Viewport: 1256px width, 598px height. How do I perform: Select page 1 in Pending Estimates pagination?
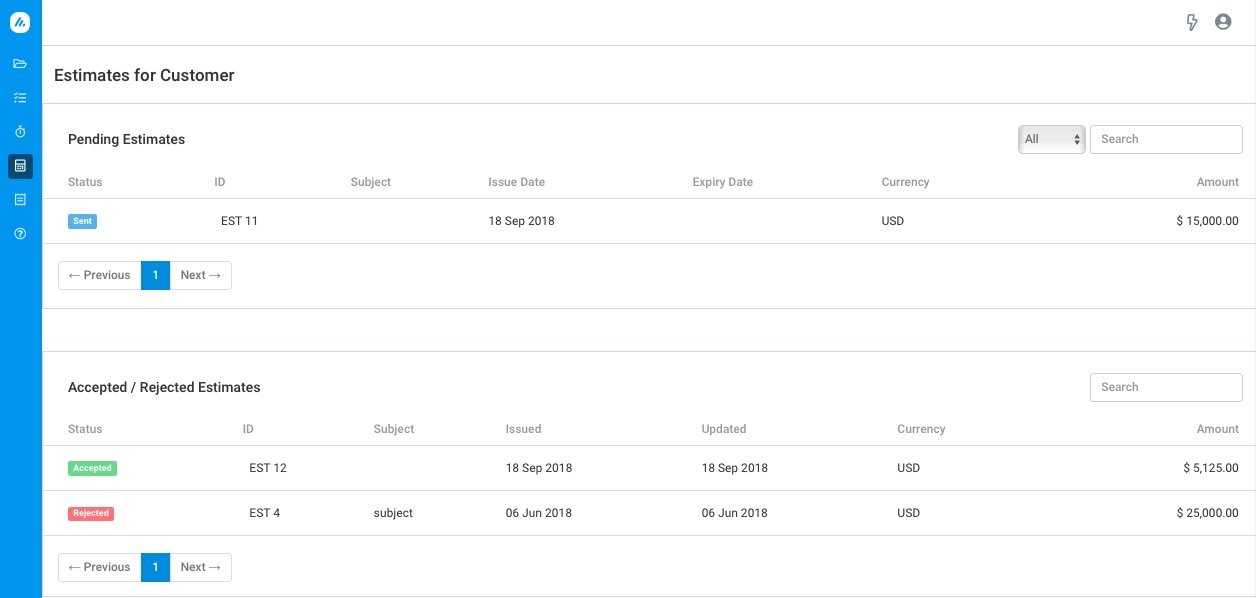(x=155, y=275)
